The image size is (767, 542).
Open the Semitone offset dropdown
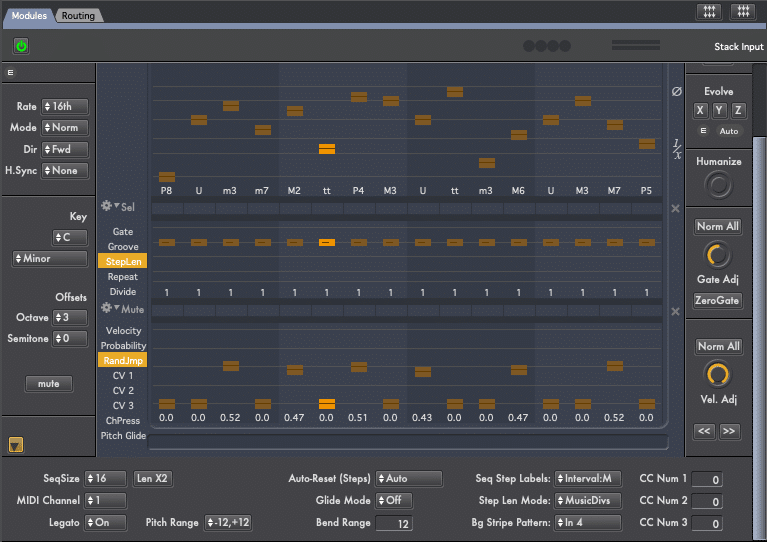(x=70, y=338)
